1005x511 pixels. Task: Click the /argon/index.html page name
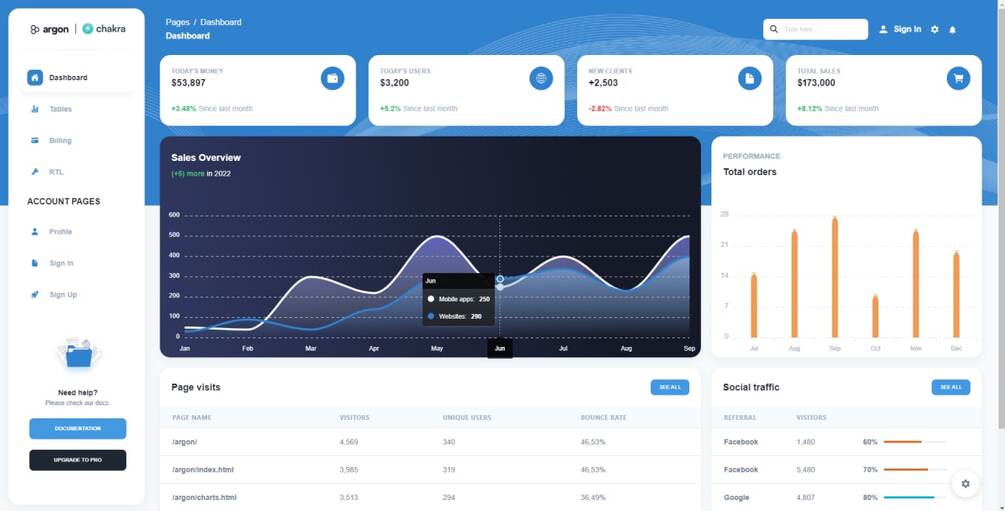tap(203, 470)
